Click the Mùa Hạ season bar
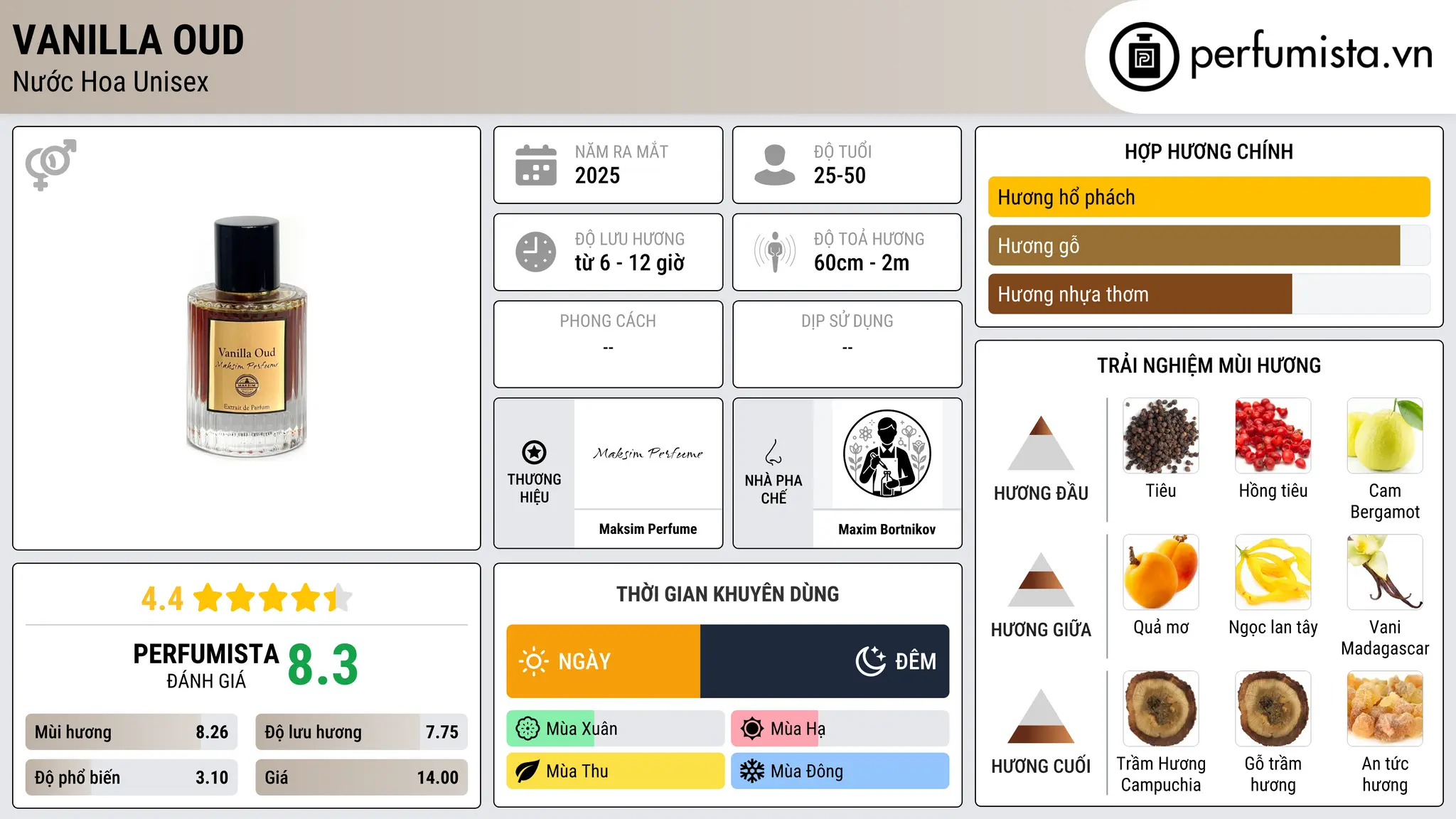Screen dimensions: 1456x819 pyautogui.click(x=840, y=729)
